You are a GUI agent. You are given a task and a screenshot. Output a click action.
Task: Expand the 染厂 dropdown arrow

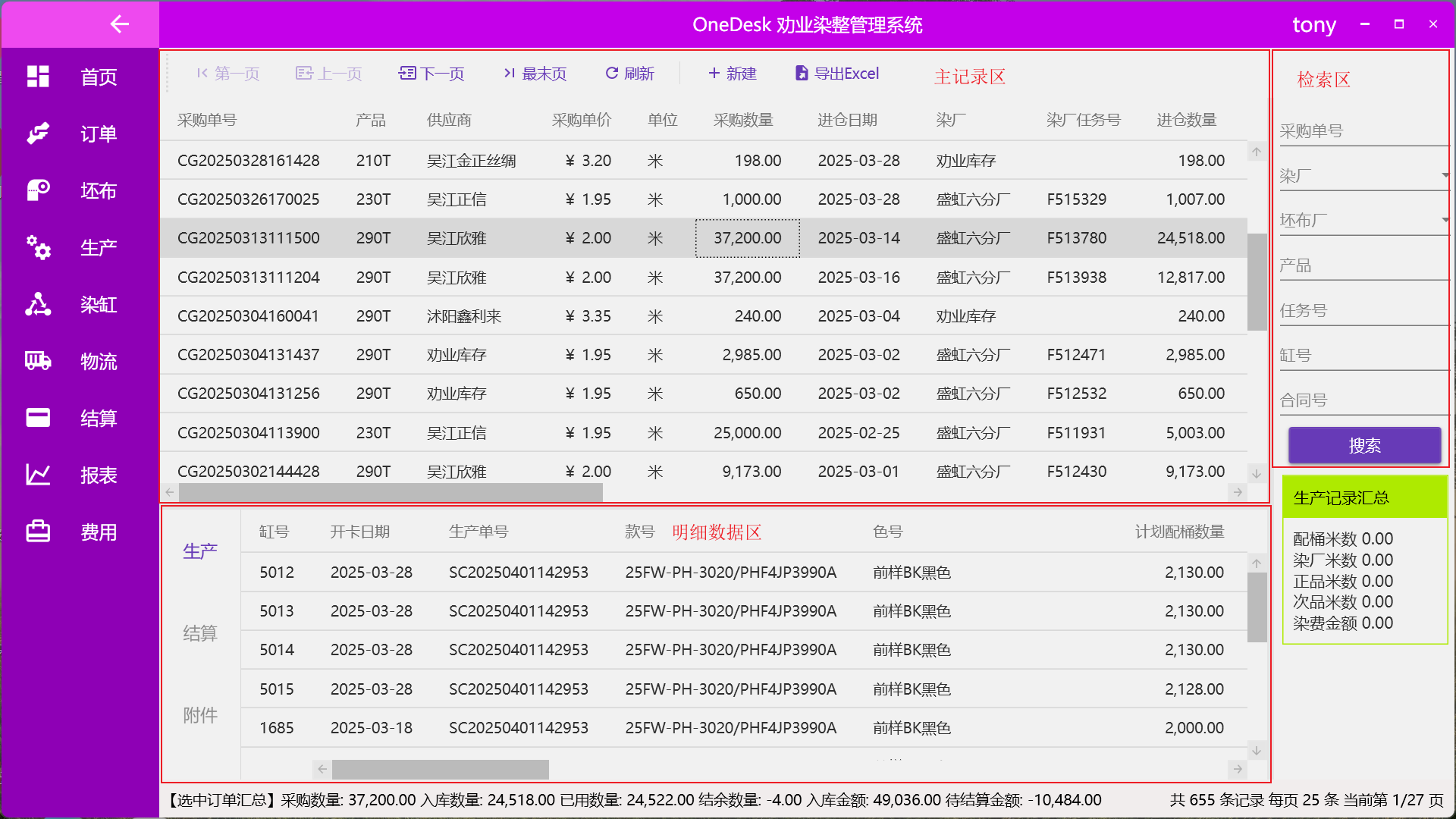(1445, 176)
